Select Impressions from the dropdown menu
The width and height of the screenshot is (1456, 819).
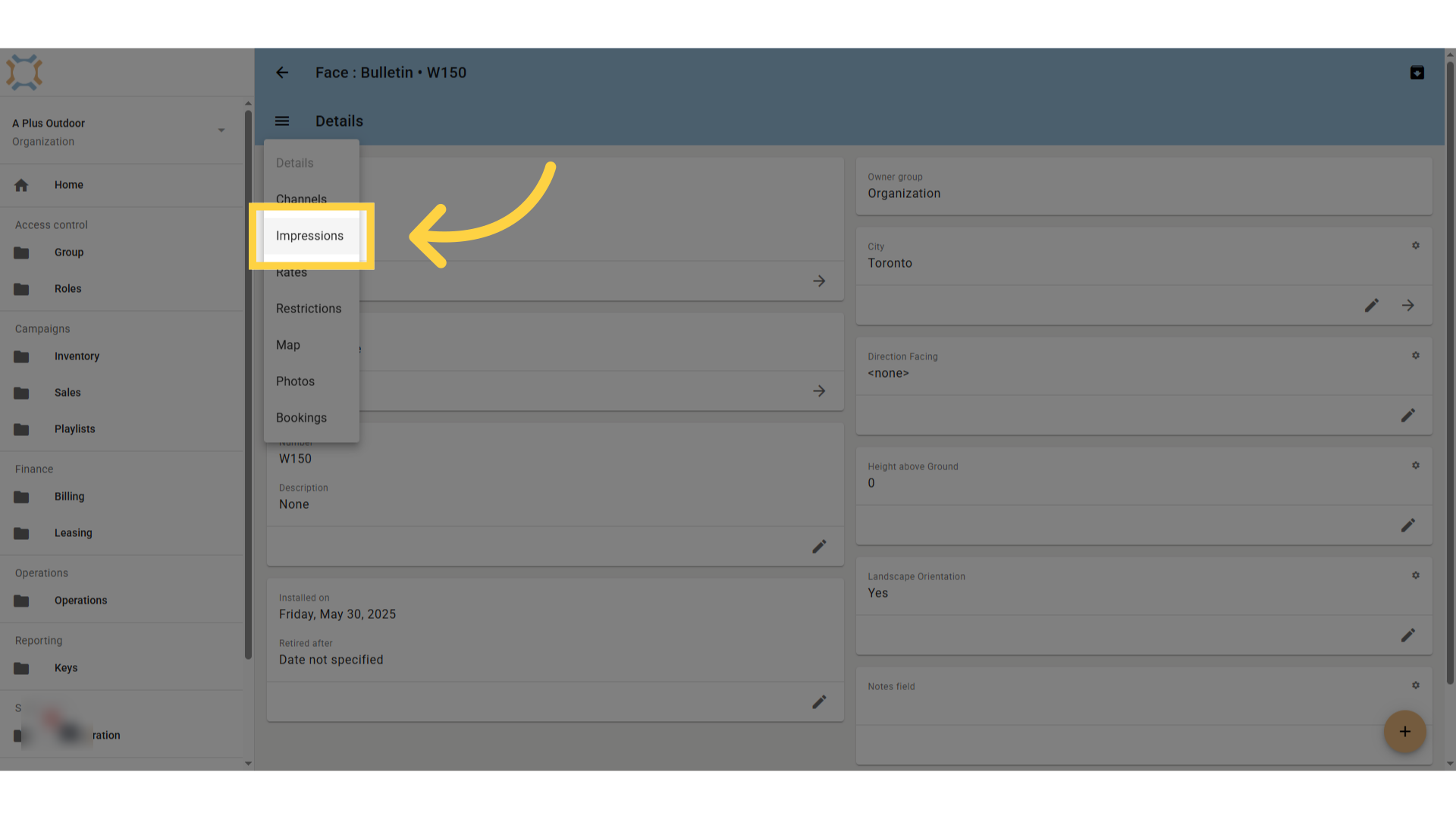[311, 236]
